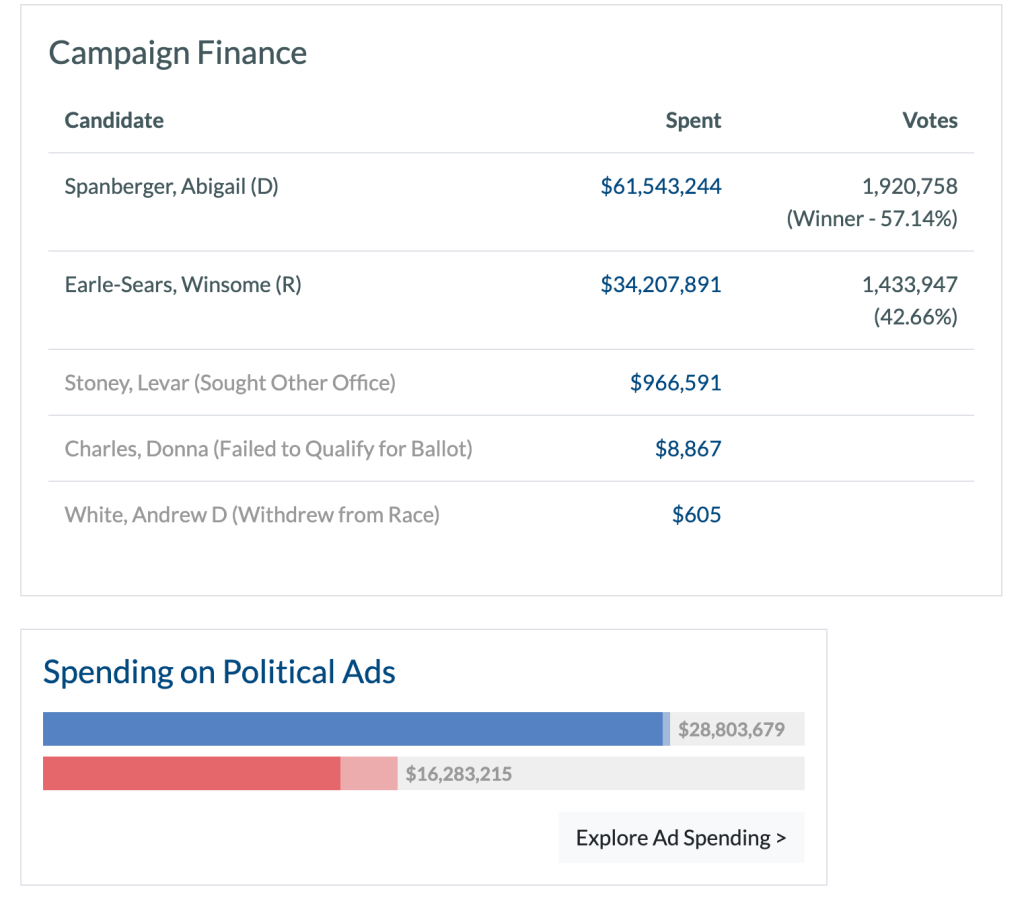
Task: Click the Candidate column header
Action: [114, 120]
